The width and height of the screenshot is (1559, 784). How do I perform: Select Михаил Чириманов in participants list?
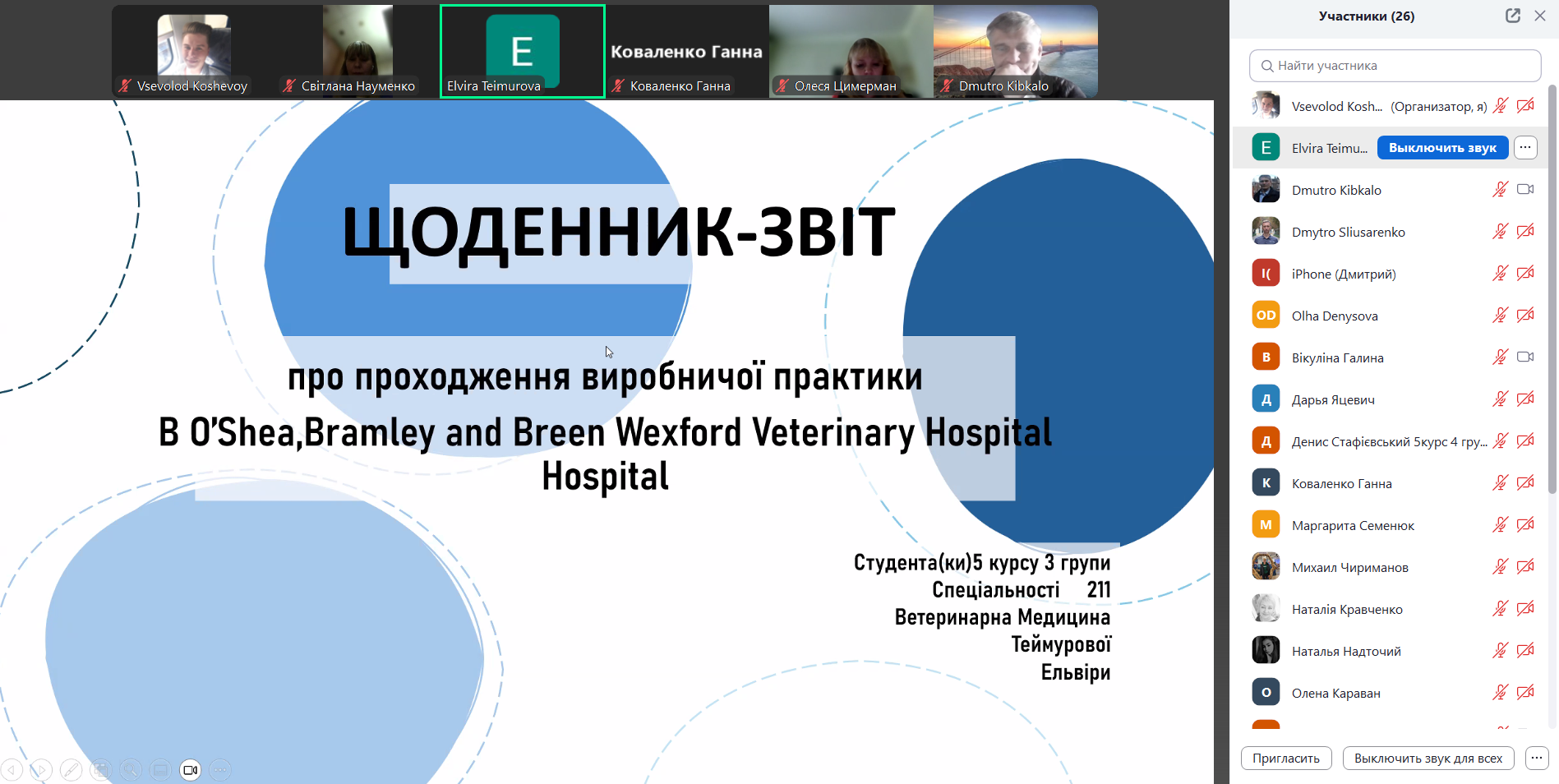[x=1391, y=567]
